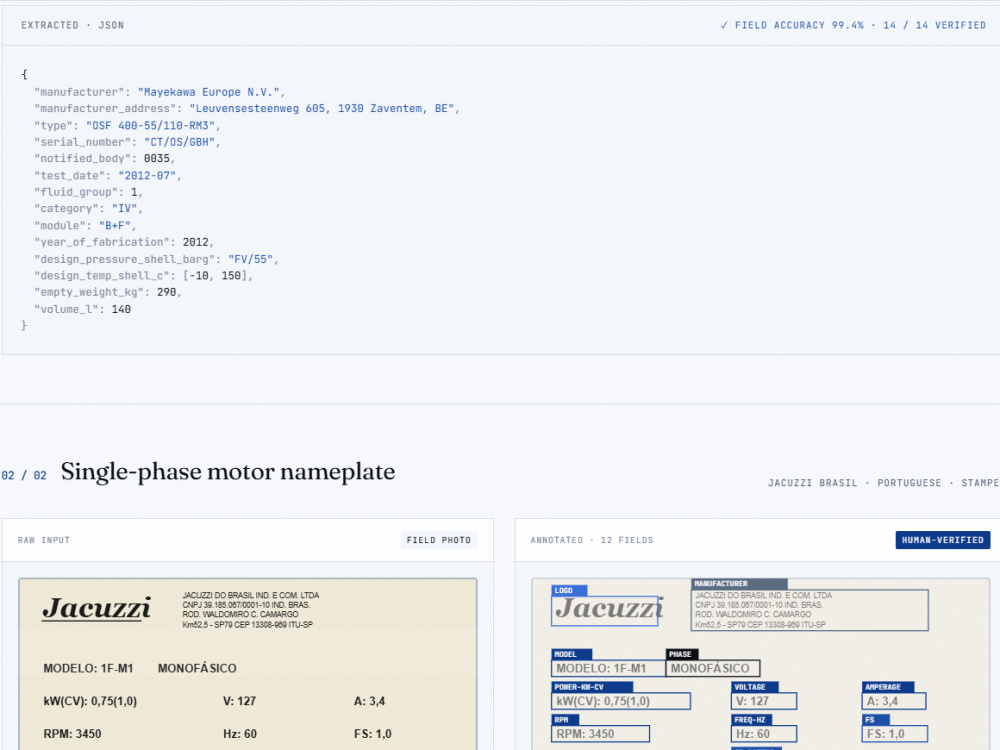This screenshot has height=750, width=1000.
Task: Click the design_pressure_shell_barg value "FV/55"
Action: (251, 259)
